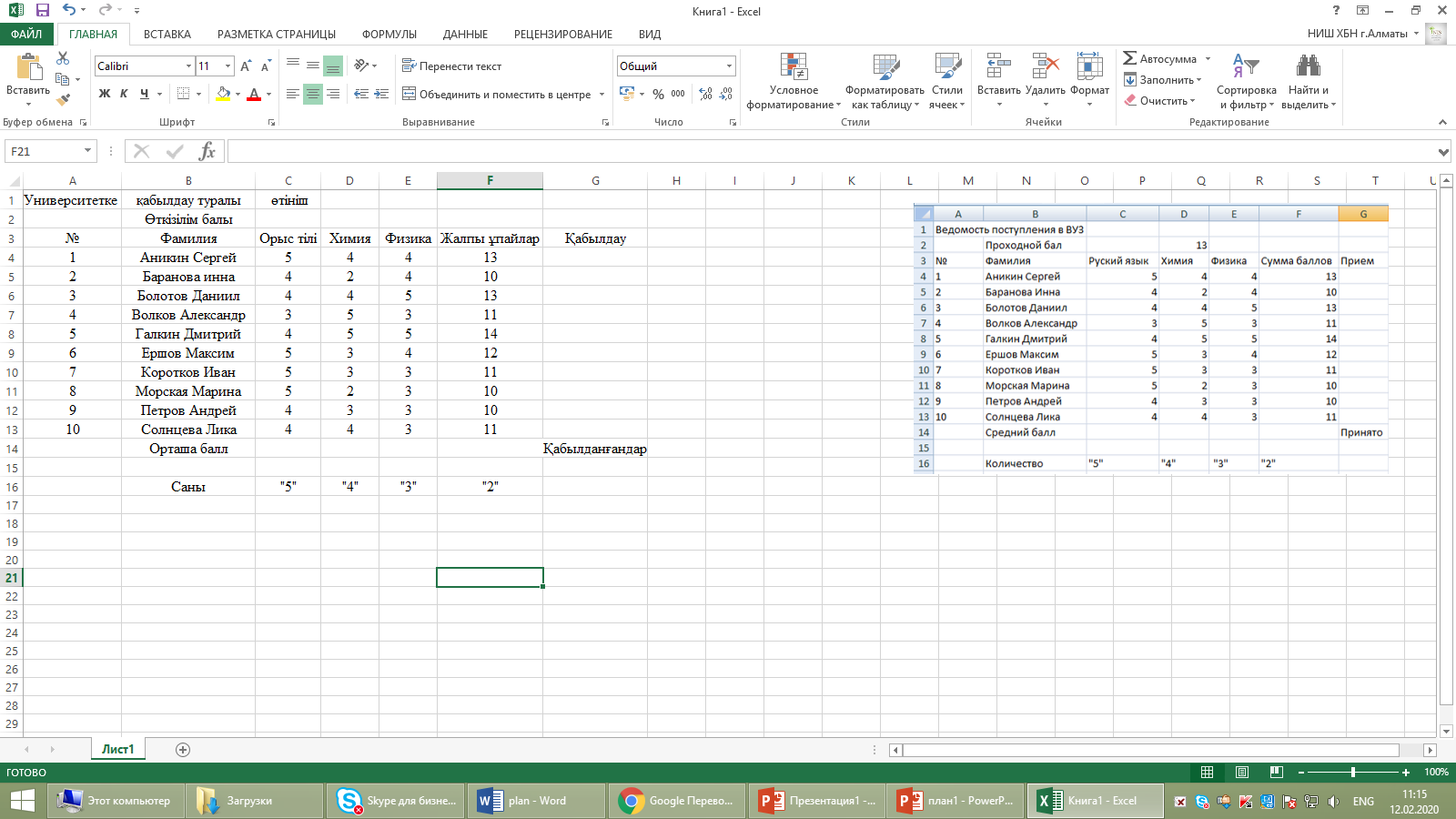Expand the number format dropdown
The height and width of the screenshot is (819, 1456).
[x=729, y=66]
